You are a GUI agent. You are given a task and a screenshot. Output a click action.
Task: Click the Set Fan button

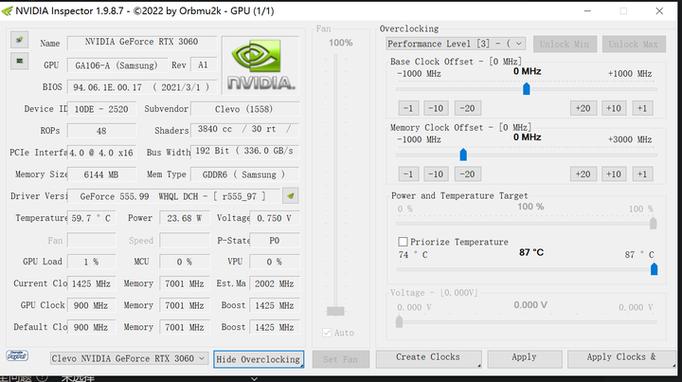341,359
